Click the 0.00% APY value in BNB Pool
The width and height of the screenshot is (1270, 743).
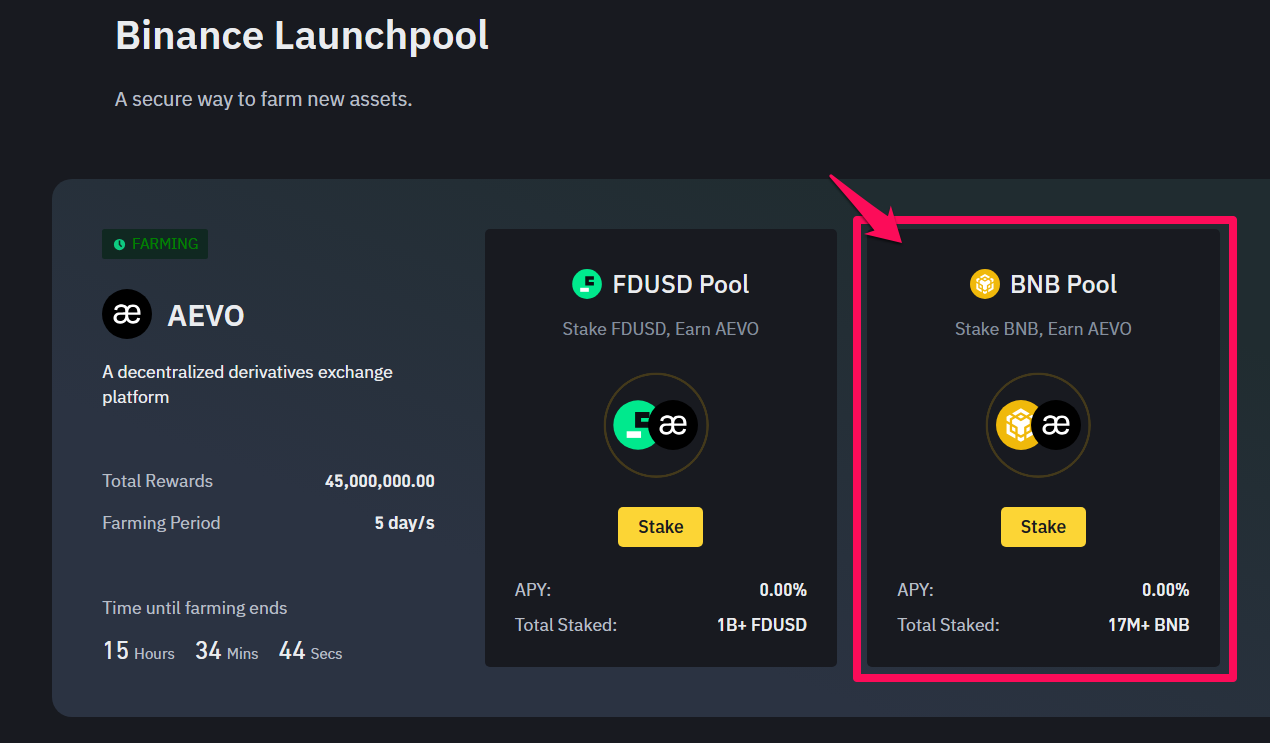coord(1166,590)
